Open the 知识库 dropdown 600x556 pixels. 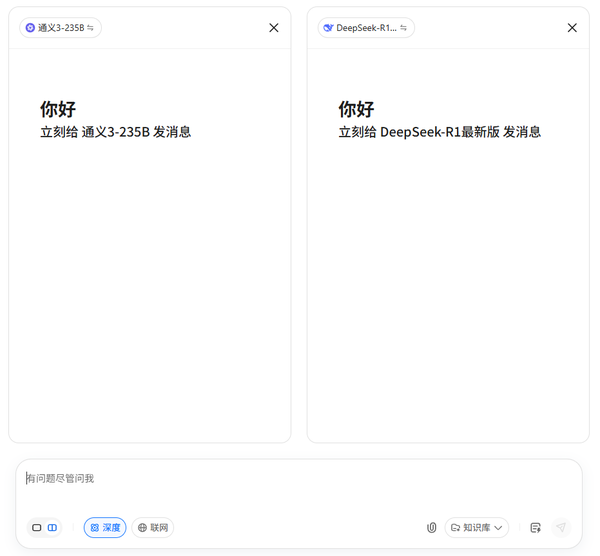[477, 527]
